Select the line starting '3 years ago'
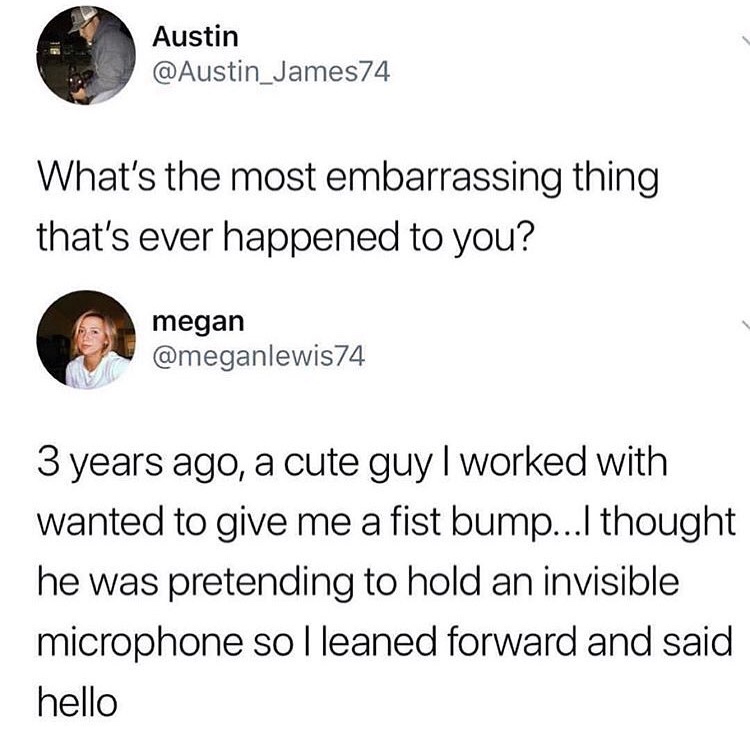The width and height of the screenshot is (750, 749). point(353,463)
